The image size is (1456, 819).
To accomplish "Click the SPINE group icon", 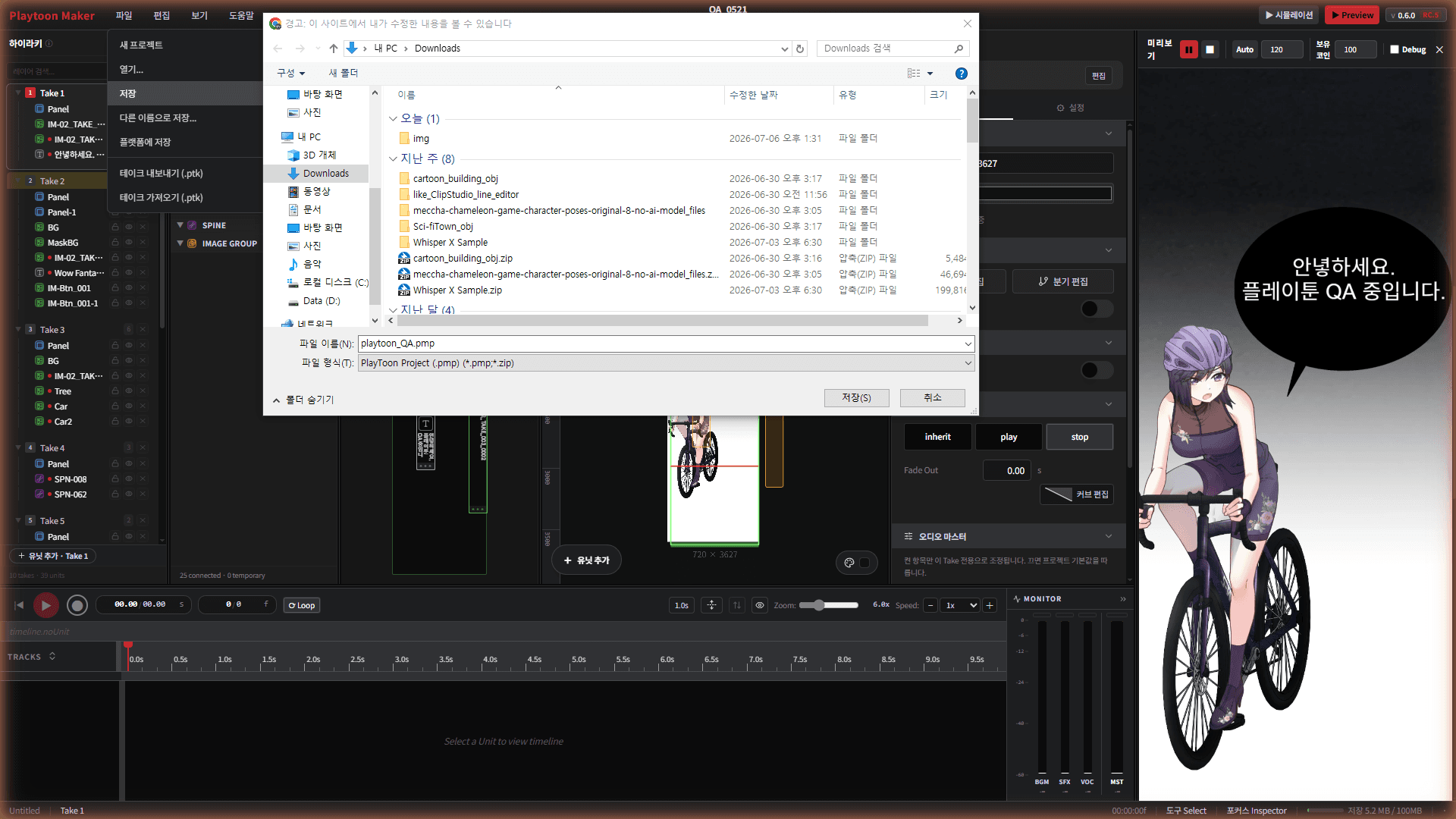I will 193,225.
